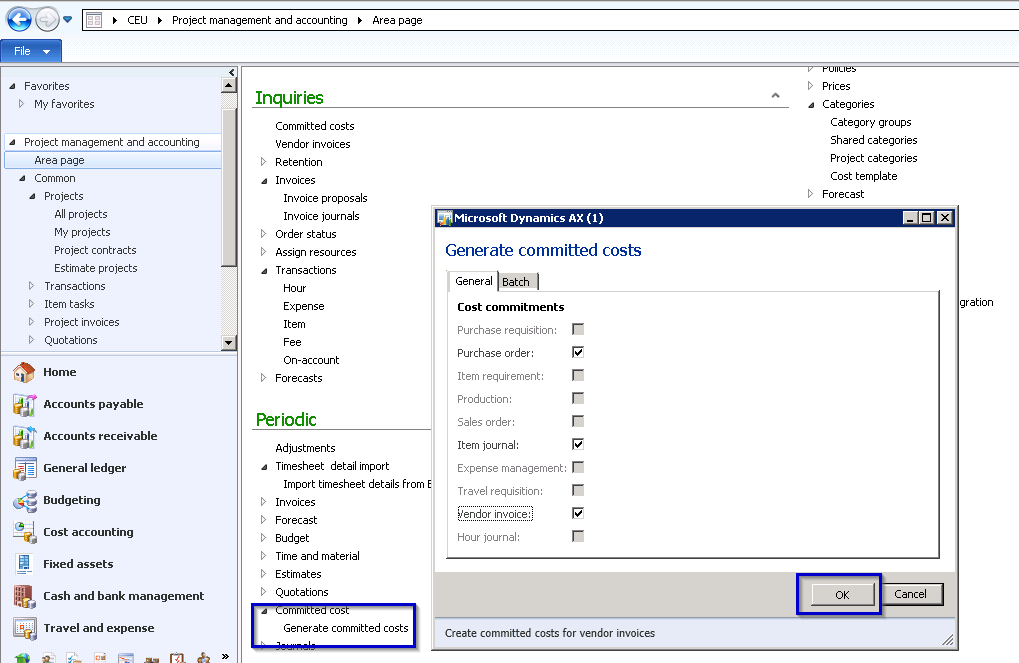Select Cash and bank management icon
This screenshot has width=1019, height=663.
coord(24,596)
